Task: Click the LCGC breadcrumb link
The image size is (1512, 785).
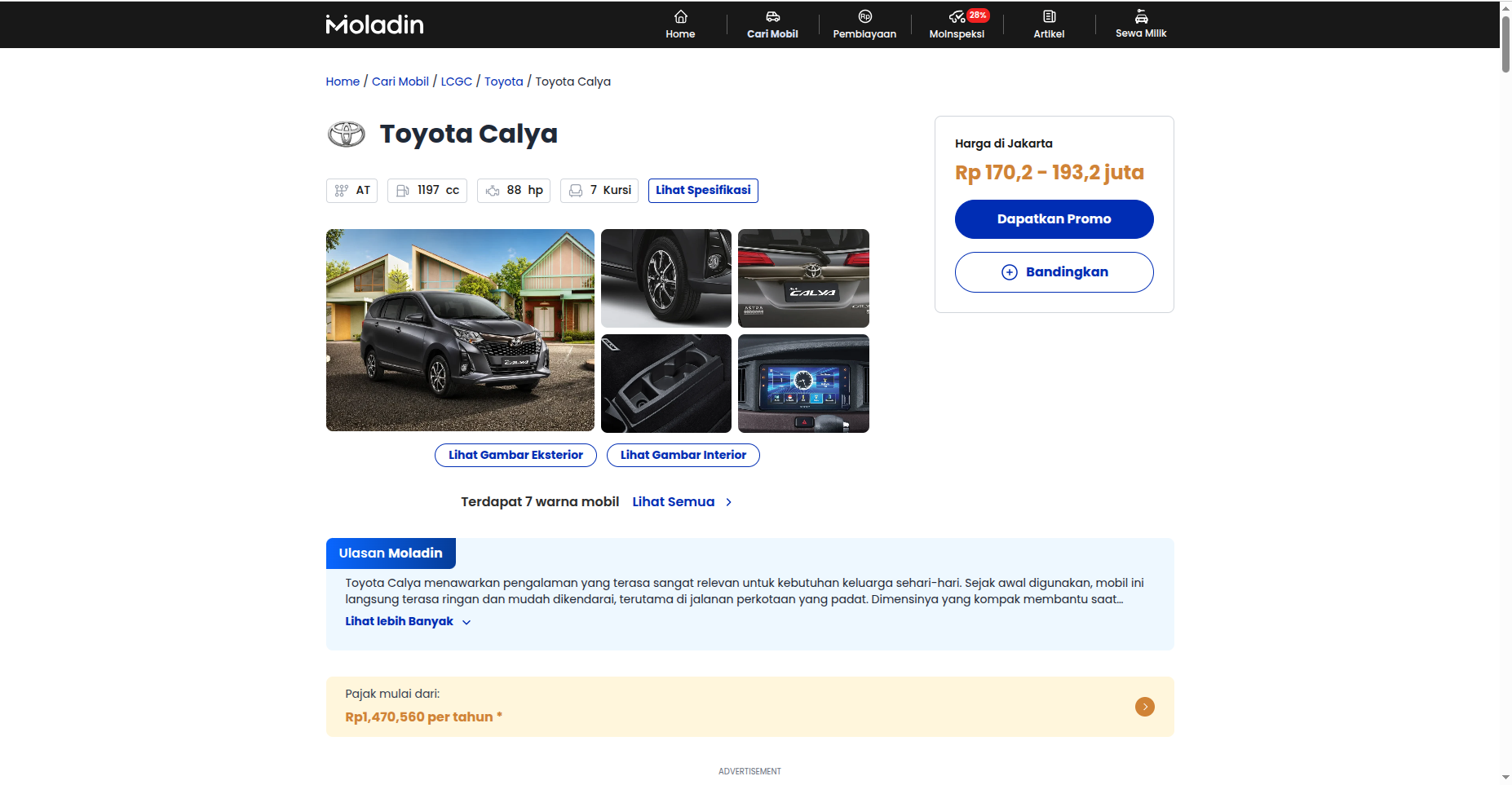Action: tap(457, 82)
